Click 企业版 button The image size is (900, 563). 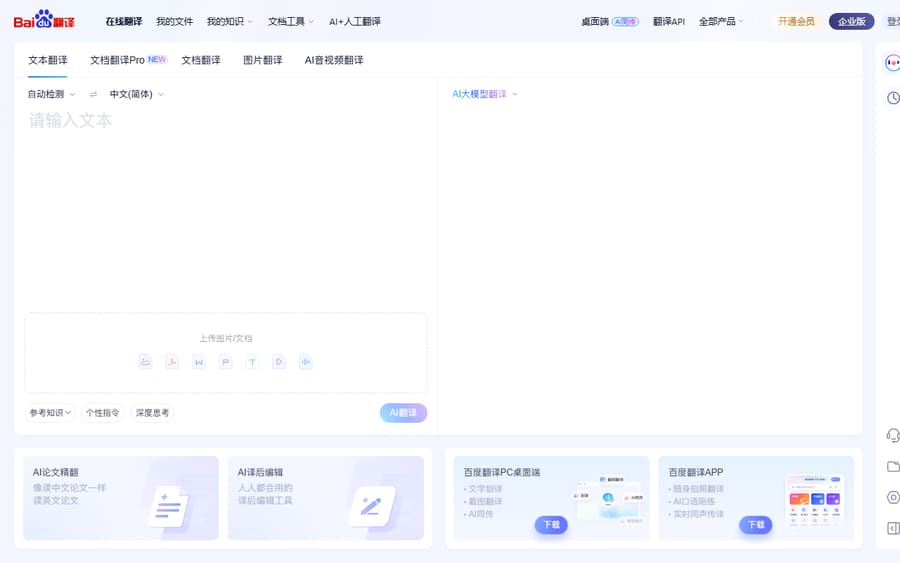pos(852,21)
